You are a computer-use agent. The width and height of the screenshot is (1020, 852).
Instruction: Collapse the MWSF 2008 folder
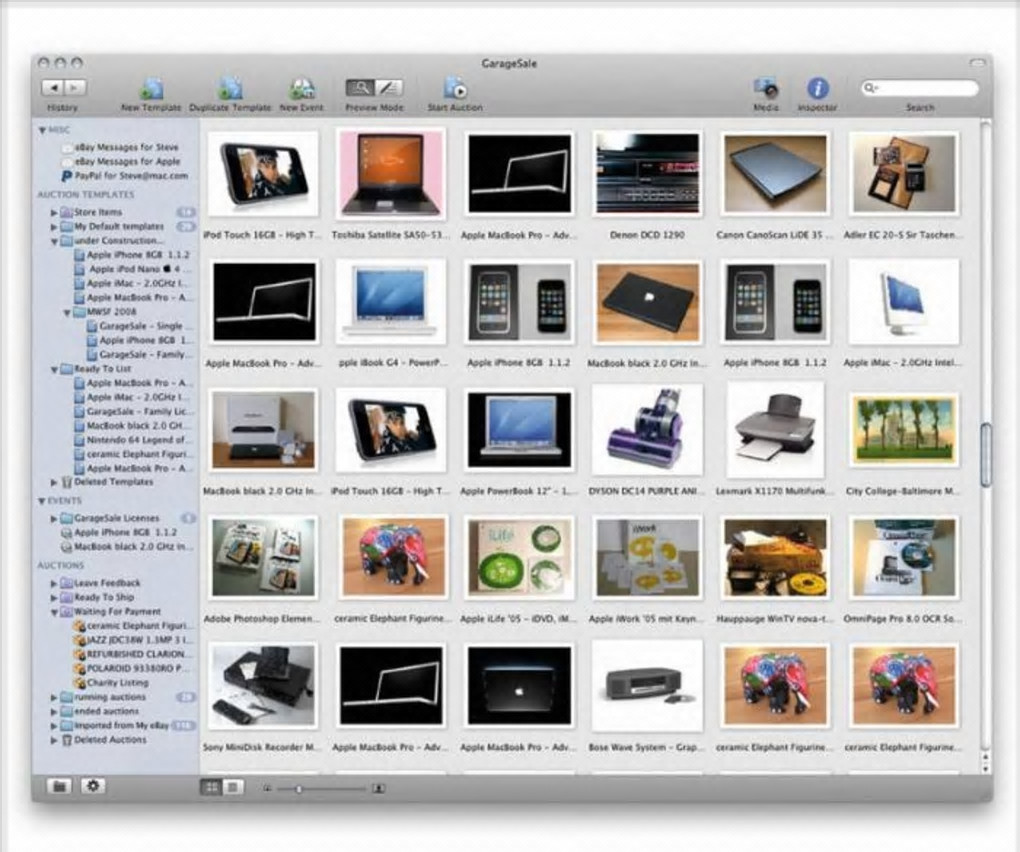tap(66, 312)
